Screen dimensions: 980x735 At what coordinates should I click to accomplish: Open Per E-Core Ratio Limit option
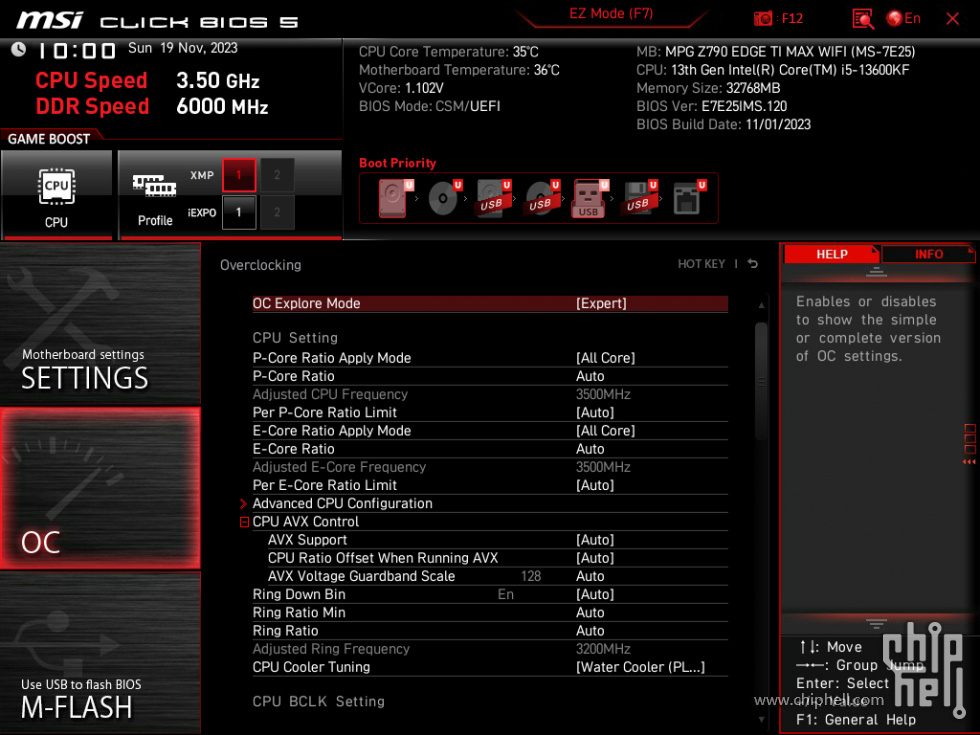(490, 485)
